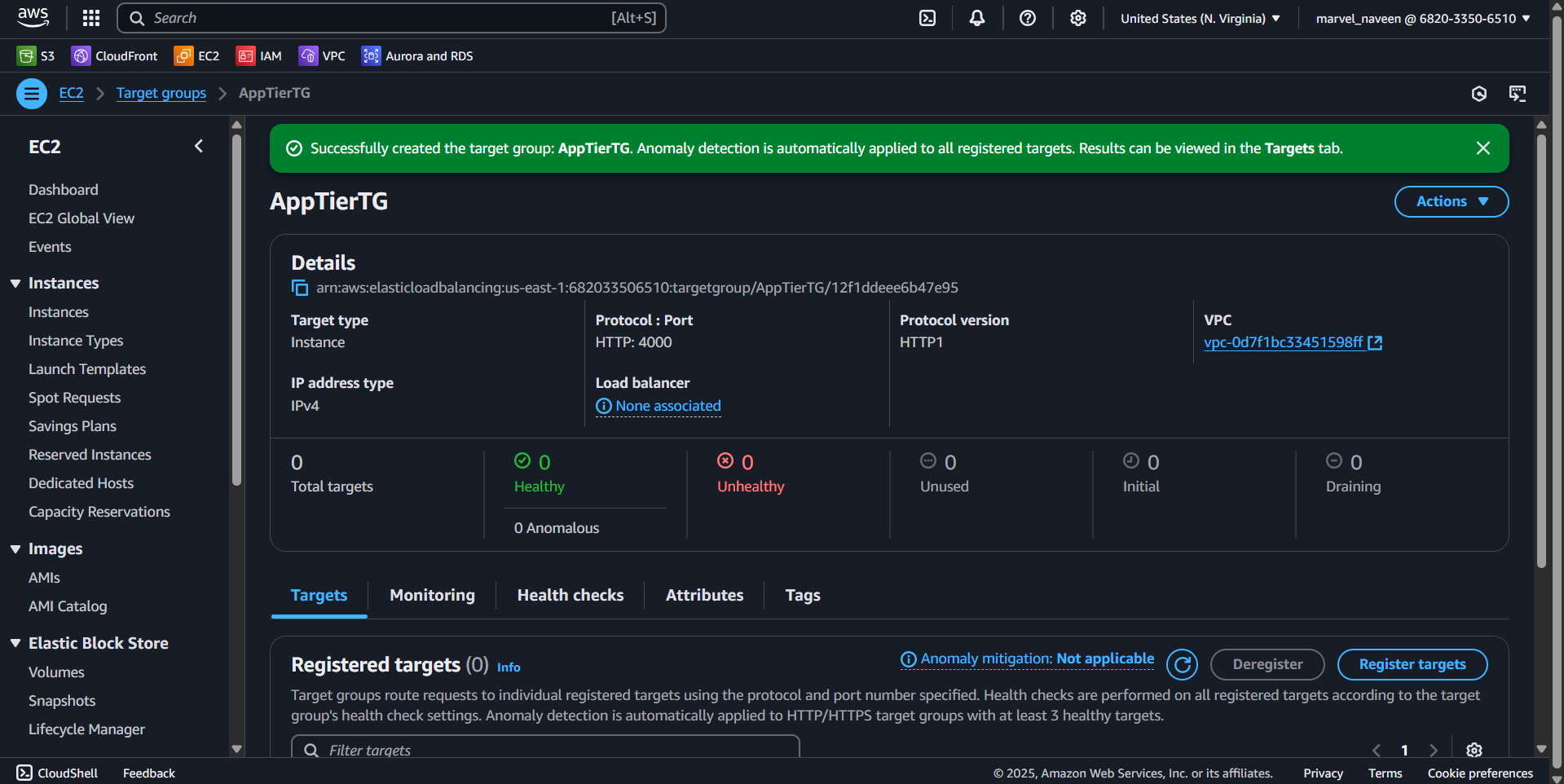Switch to the Monitoring tab
Screen dimensions: 1564x784
tap(432, 596)
